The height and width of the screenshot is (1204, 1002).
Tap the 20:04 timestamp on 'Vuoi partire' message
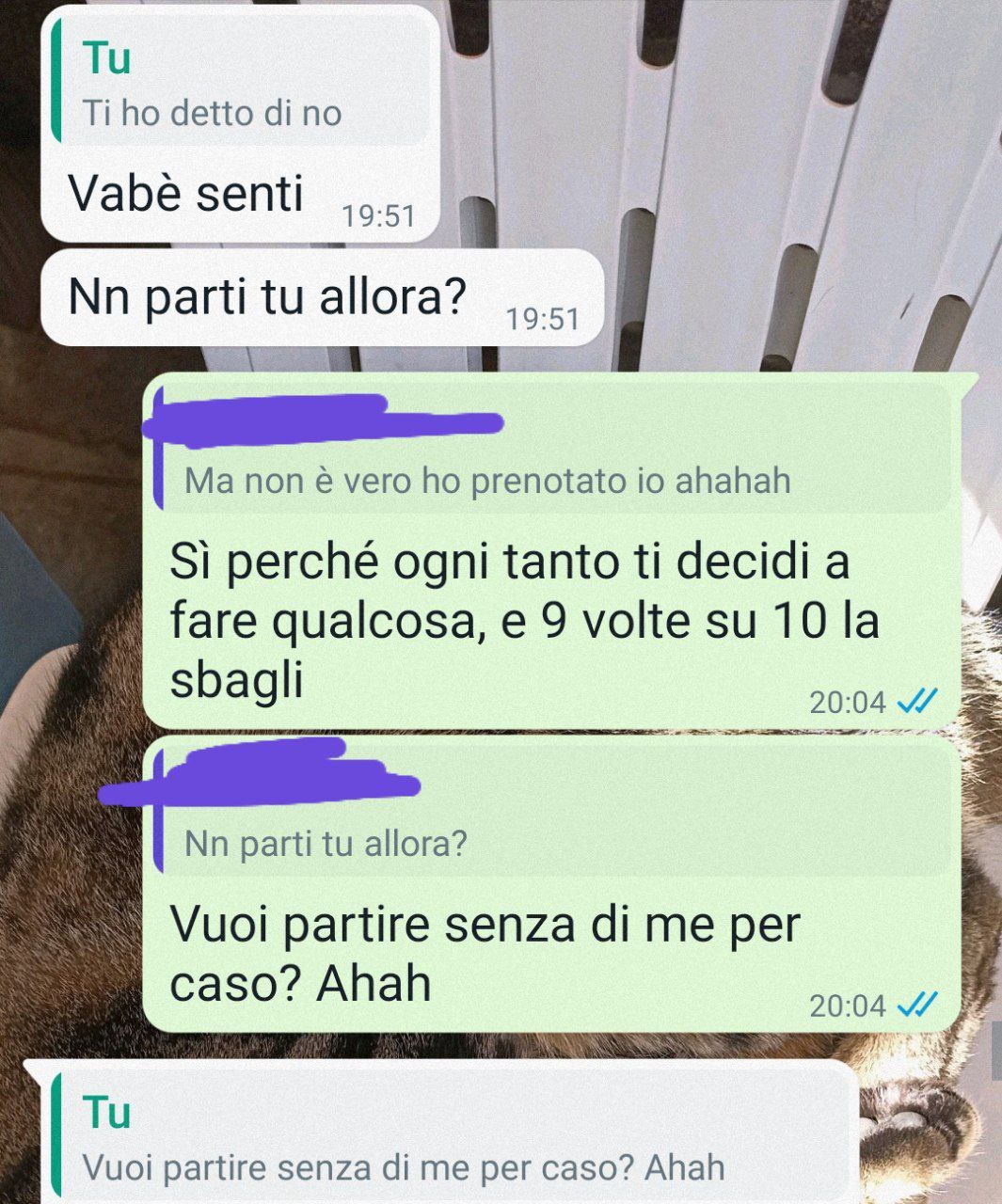(x=848, y=1006)
